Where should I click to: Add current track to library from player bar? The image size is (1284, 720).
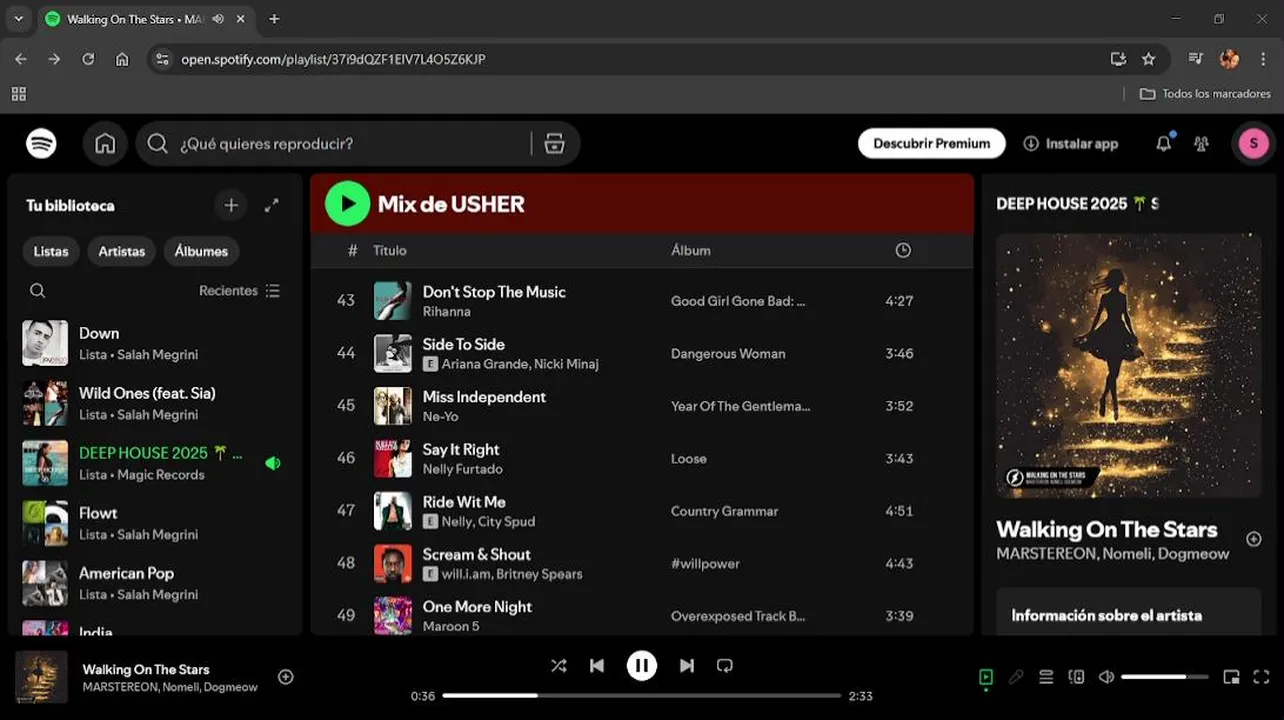pos(285,677)
